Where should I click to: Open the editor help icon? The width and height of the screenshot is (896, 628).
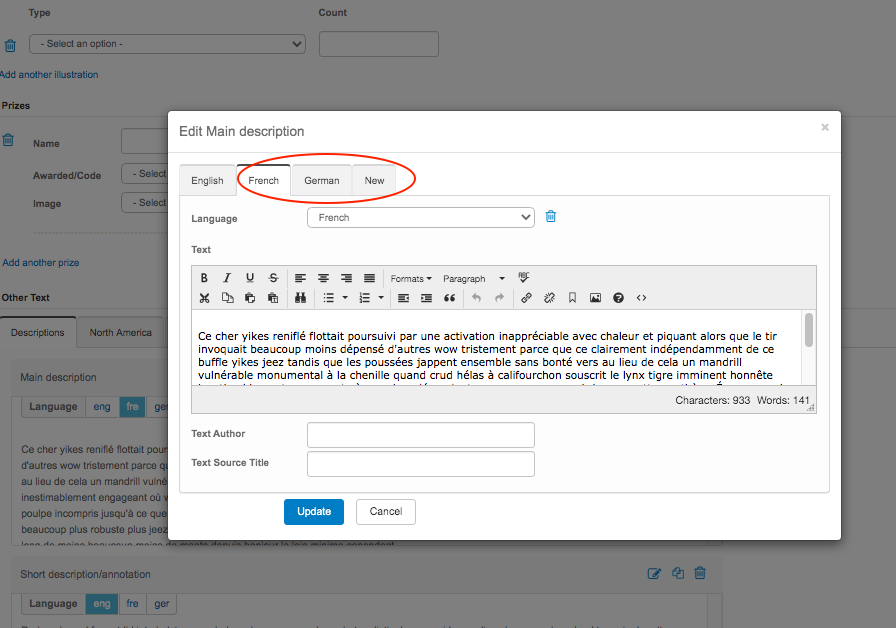coord(618,298)
